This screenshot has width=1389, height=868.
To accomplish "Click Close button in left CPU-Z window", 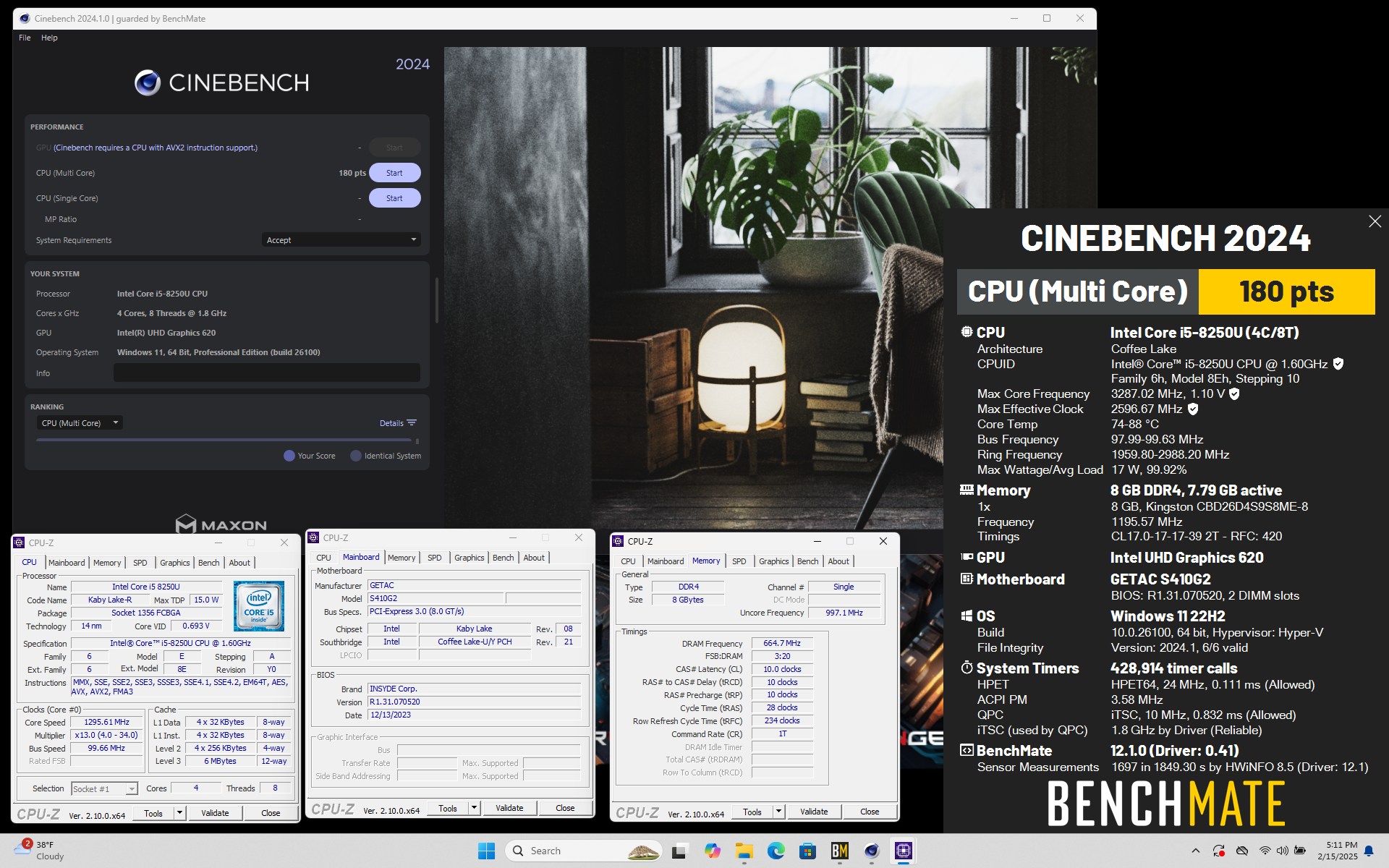I will 271,813.
